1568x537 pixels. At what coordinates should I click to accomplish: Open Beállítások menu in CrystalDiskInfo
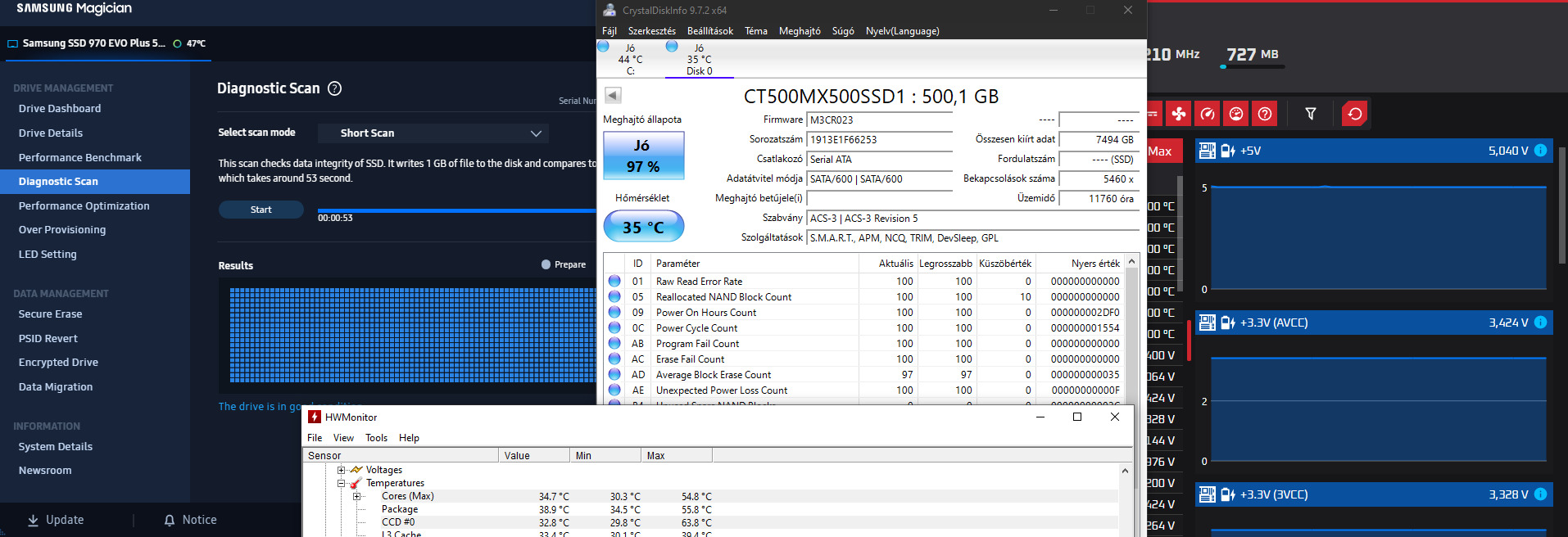tap(710, 31)
